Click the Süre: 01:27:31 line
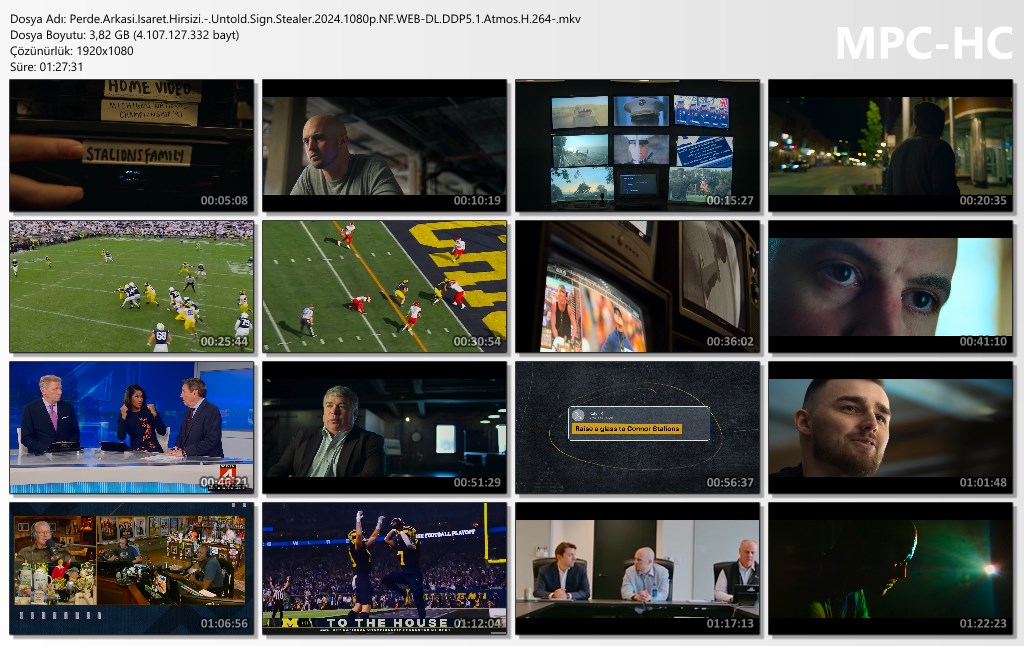 click(46, 67)
